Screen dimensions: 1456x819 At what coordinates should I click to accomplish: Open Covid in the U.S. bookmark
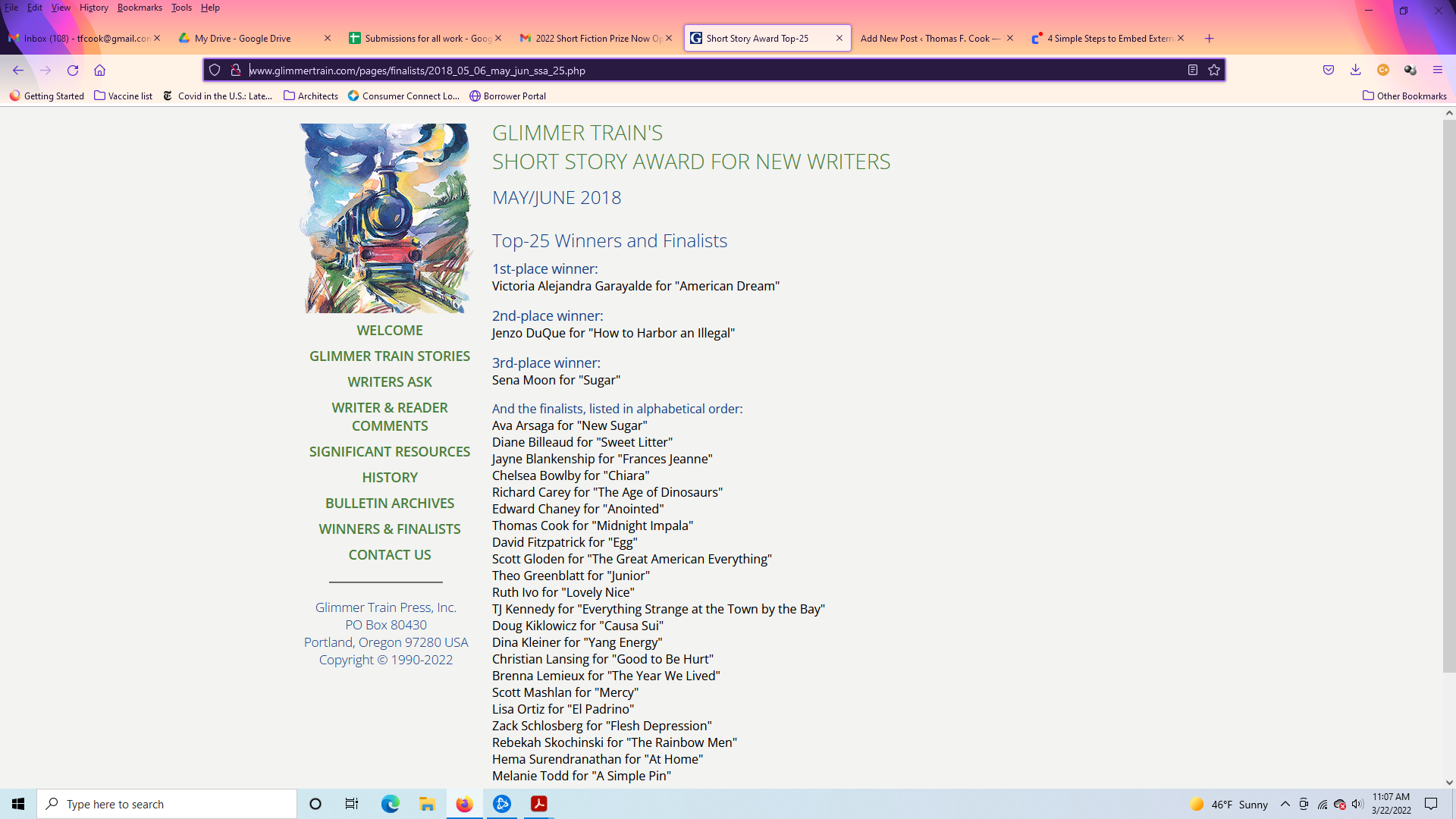click(x=218, y=96)
